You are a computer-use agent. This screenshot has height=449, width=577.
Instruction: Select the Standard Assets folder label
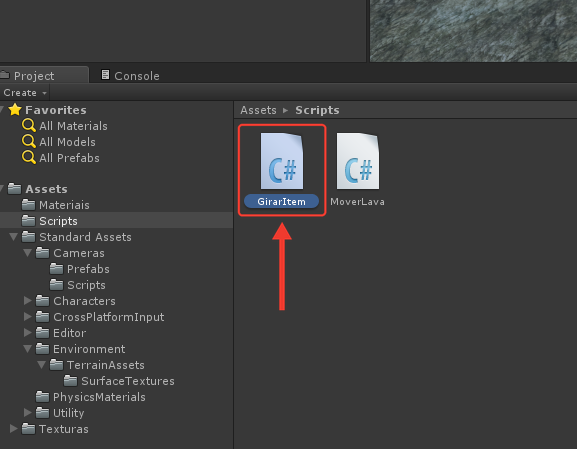pyautogui.click(x=85, y=237)
